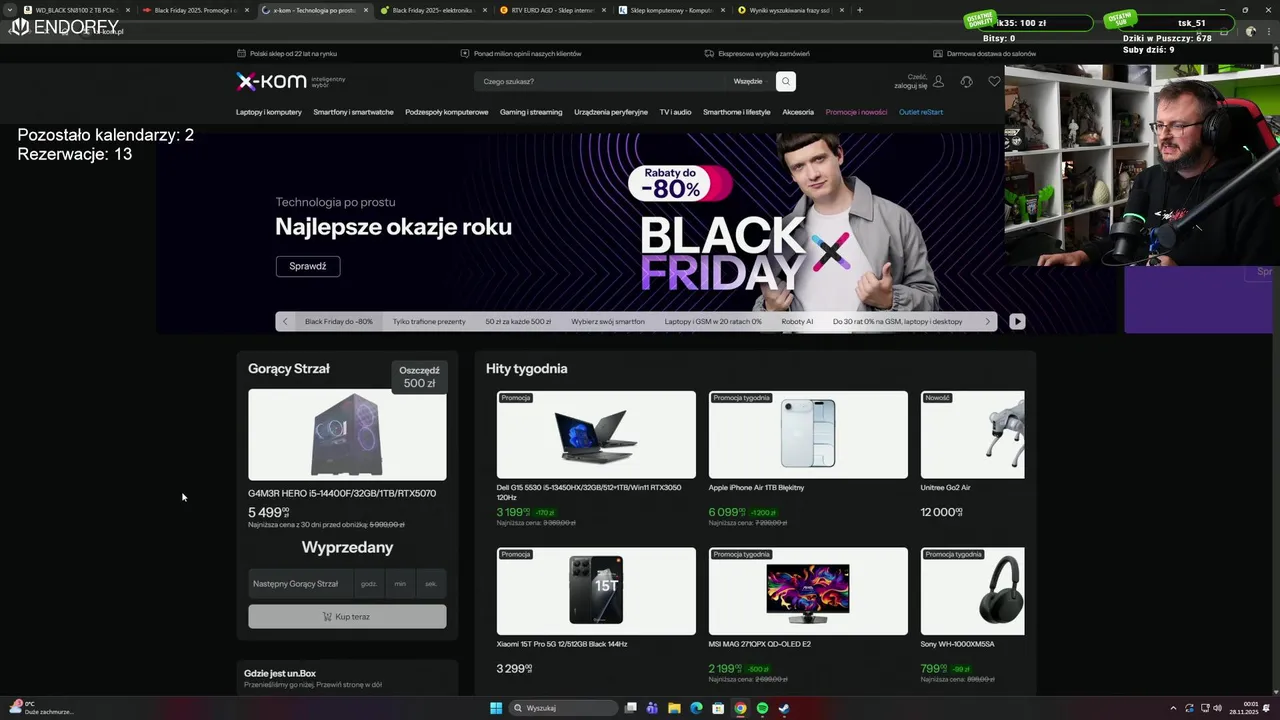The height and width of the screenshot is (720, 1280).
Task: Open the wishlist heart icon
Action: [x=994, y=81]
